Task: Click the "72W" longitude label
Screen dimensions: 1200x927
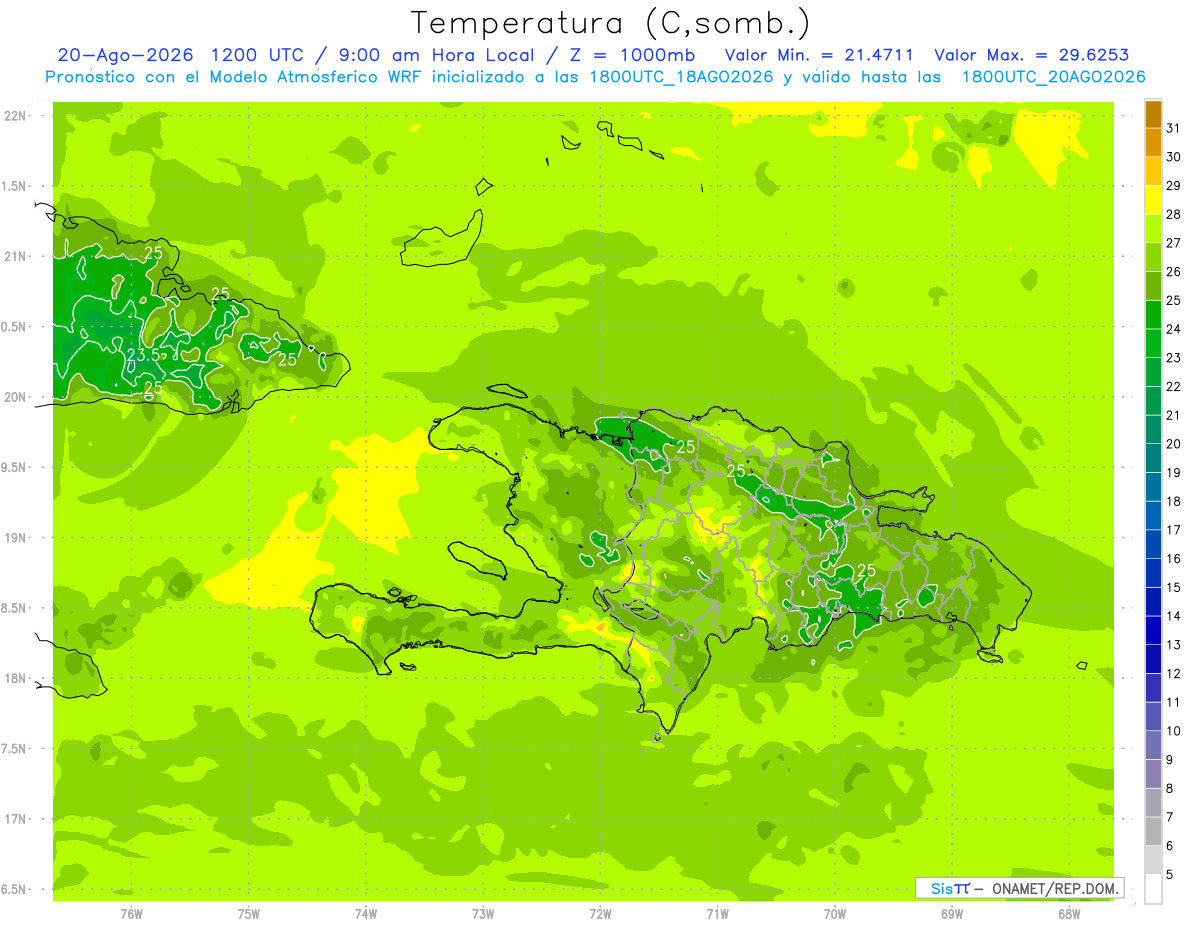Action: click(x=600, y=913)
